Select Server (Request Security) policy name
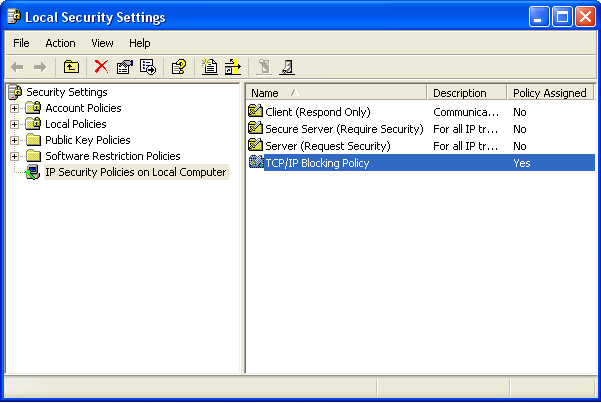Screen dimensions: 601x403 [x=328, y=146]
